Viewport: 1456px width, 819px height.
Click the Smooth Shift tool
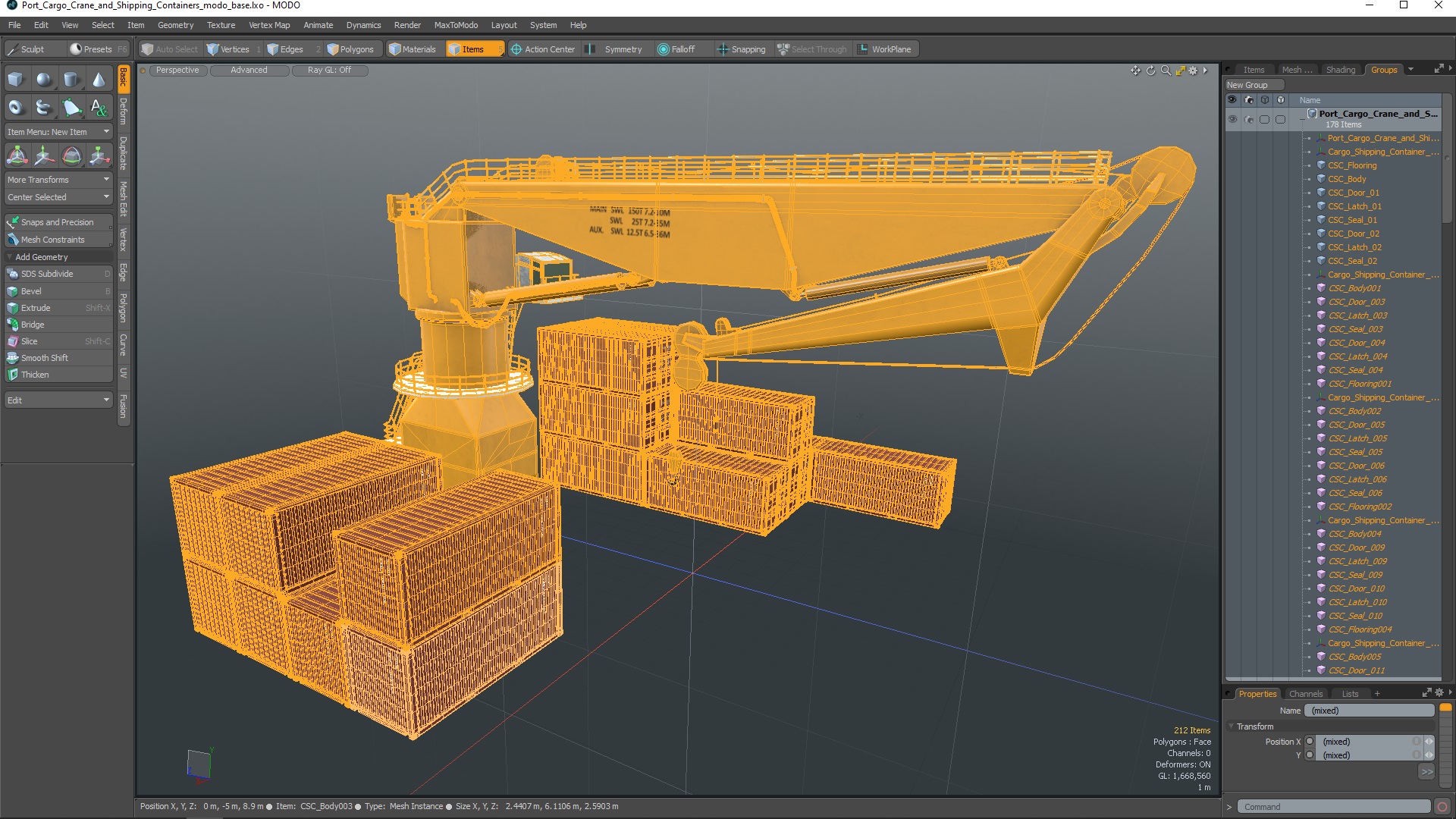click(x=58, y=358)
